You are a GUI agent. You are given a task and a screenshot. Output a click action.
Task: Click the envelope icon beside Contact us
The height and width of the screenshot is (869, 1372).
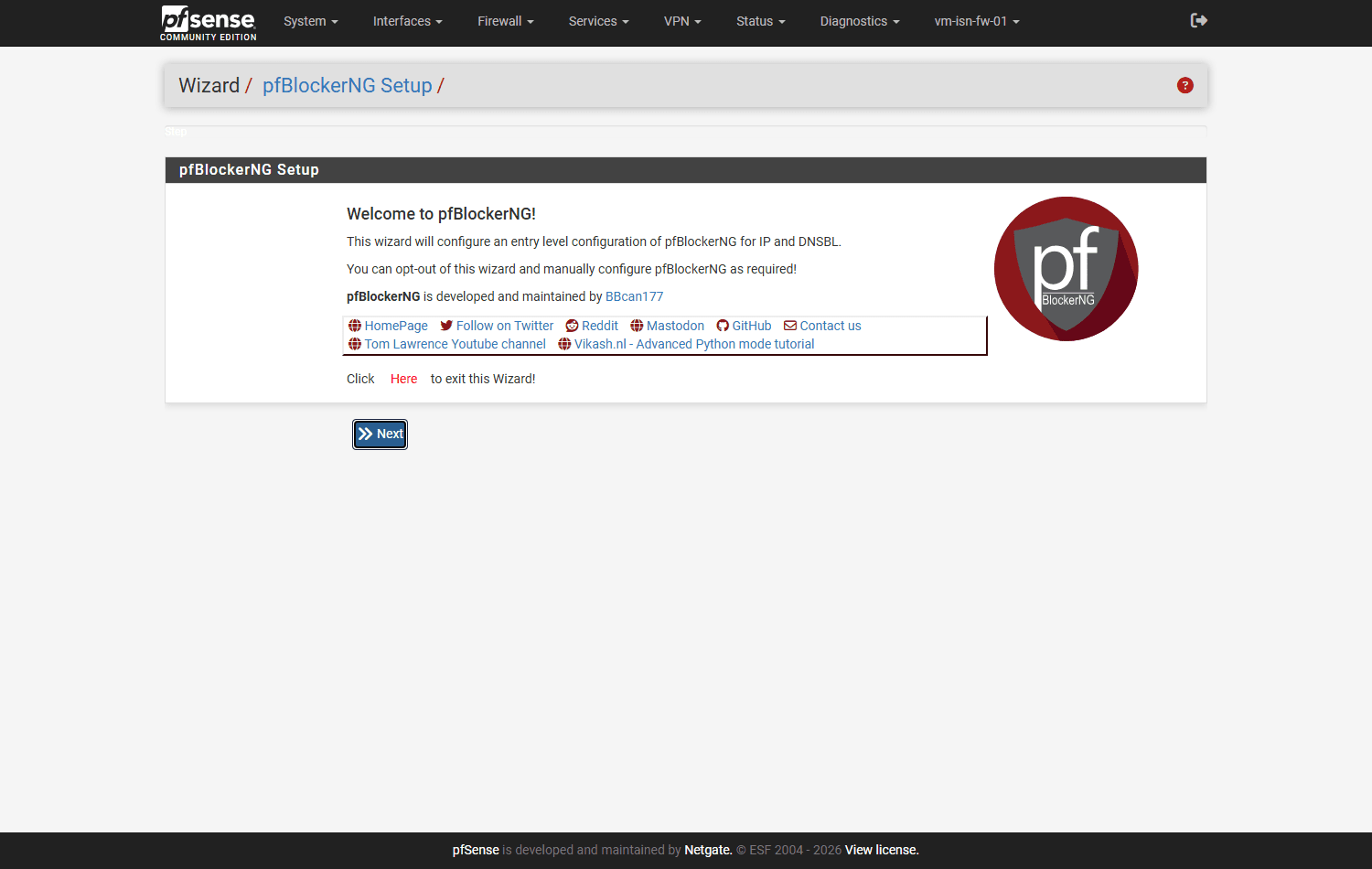coord(790,326)
